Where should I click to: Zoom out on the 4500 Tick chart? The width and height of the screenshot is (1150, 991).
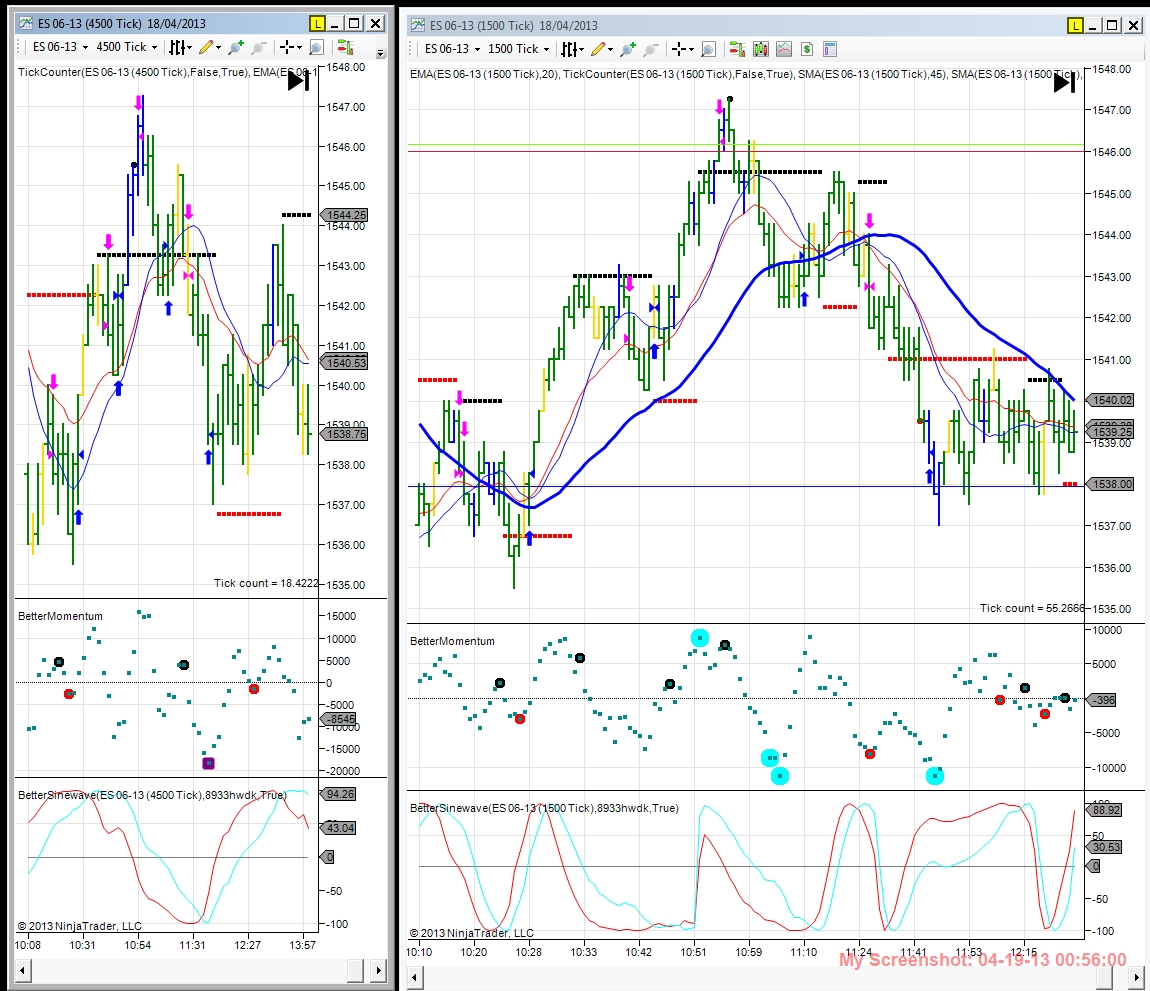tap(258, 48)
